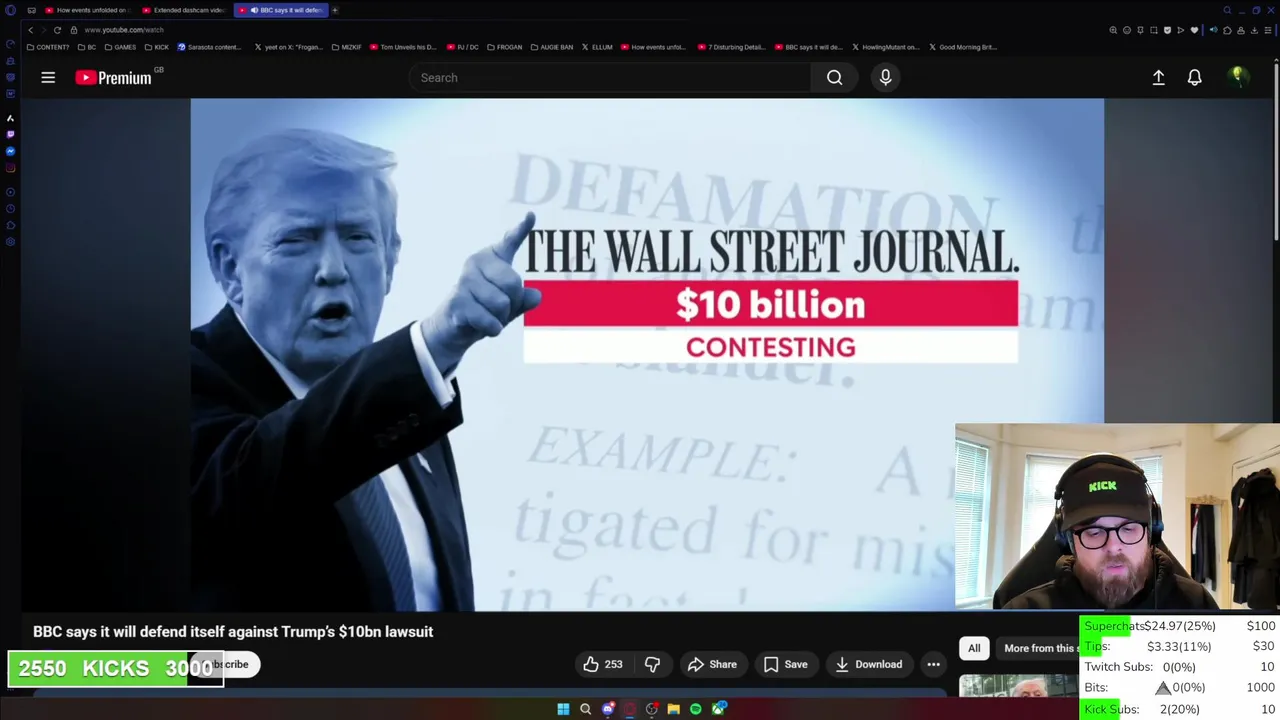Open Tom Unveils his D... bookmark
The height and width of the screenshot is (720, 1280).
tap(404, 47)
